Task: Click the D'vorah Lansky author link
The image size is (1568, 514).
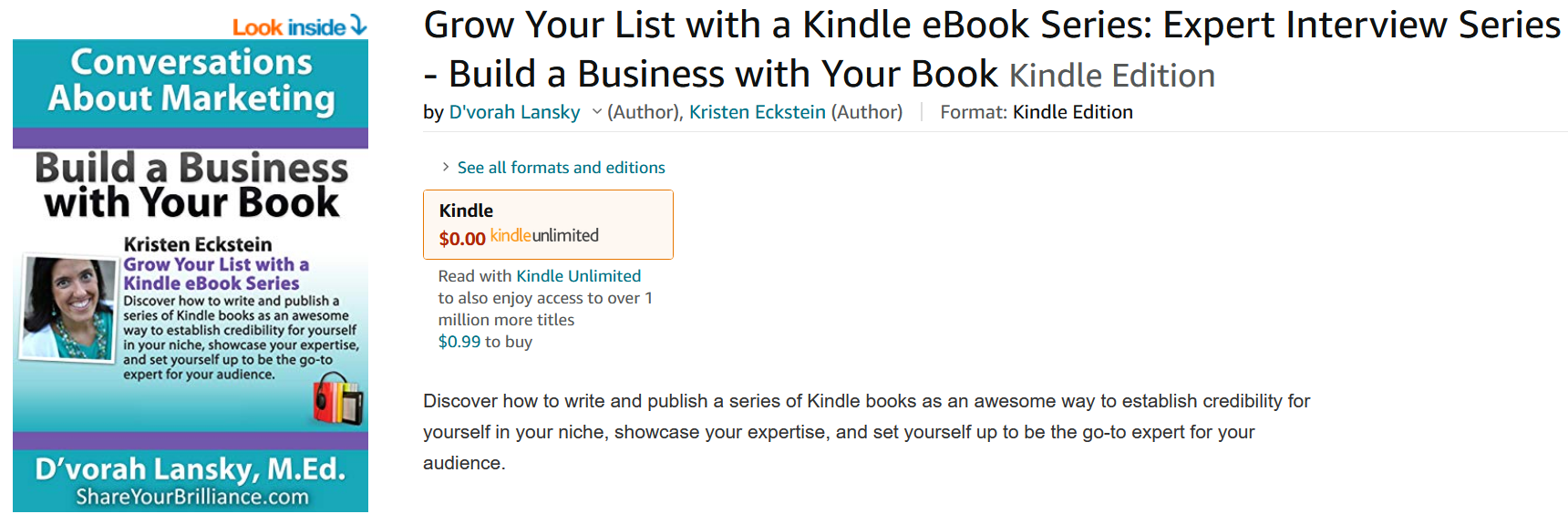Action: tap(514, 112)
